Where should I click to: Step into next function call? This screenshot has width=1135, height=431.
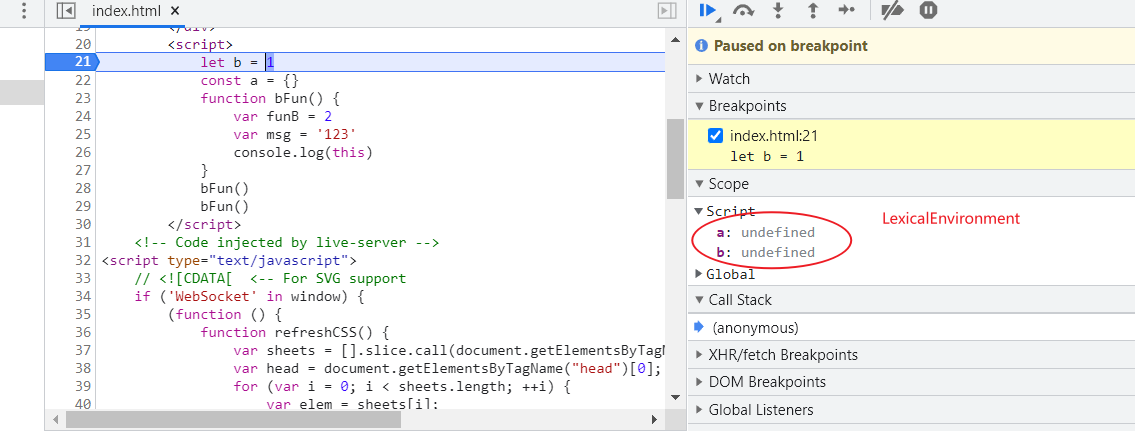pyautogui.click(x=779, y=10)
